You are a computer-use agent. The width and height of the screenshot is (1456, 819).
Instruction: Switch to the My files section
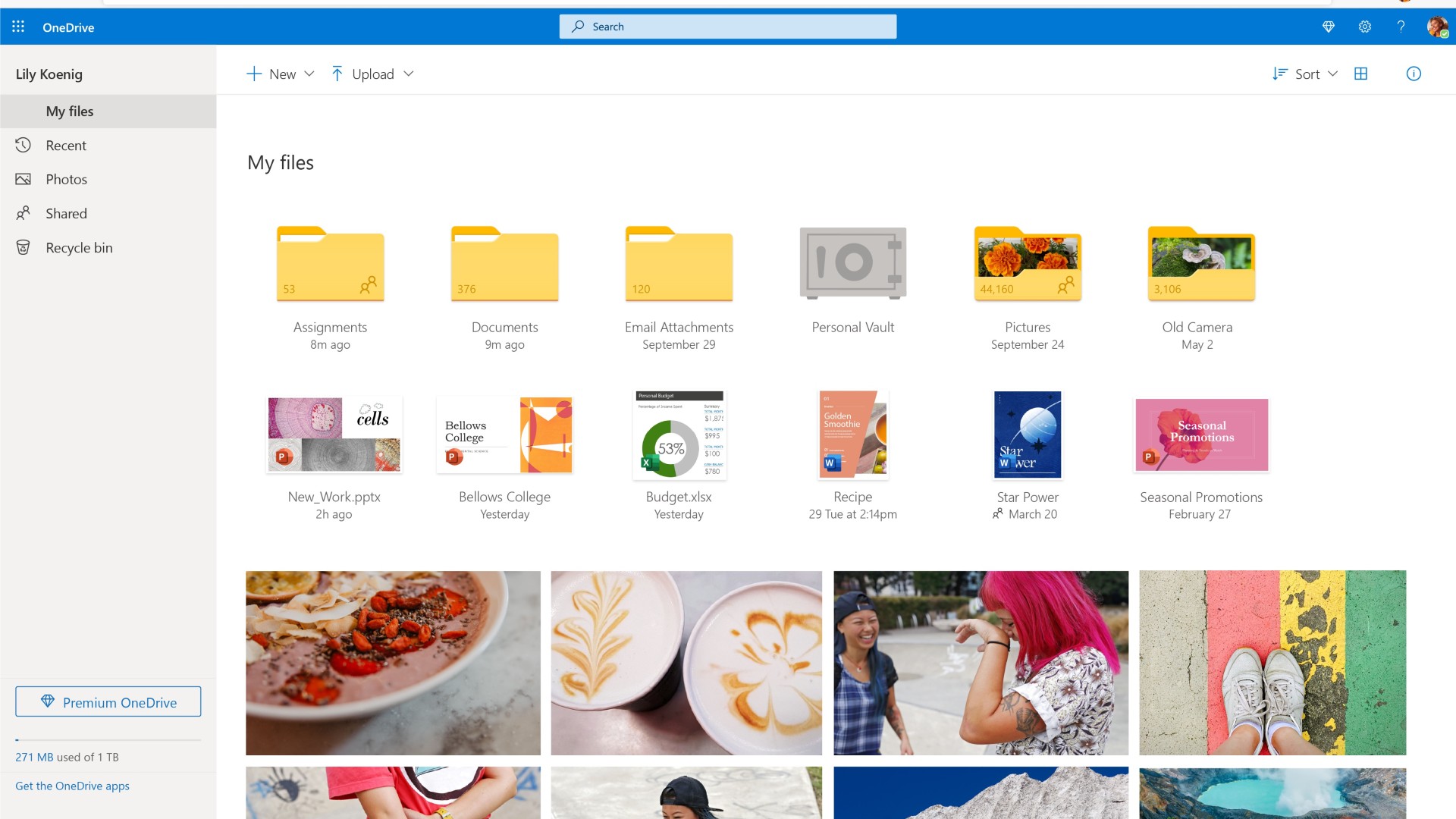(70, 111)
